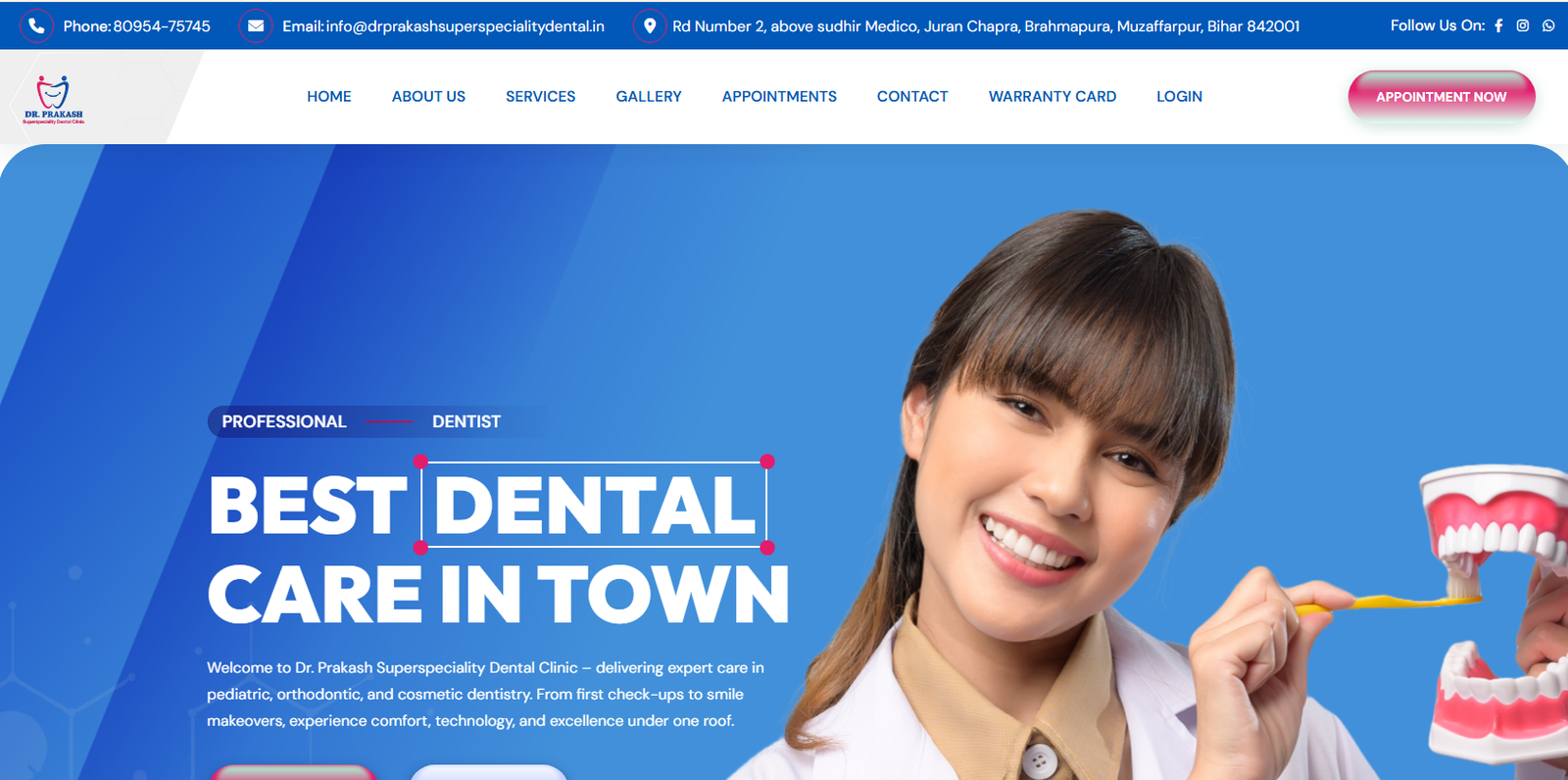Click the APPOINTMENT NOW button
Viewport: 1568px width, 780px height.
(x=1442, y=96)
